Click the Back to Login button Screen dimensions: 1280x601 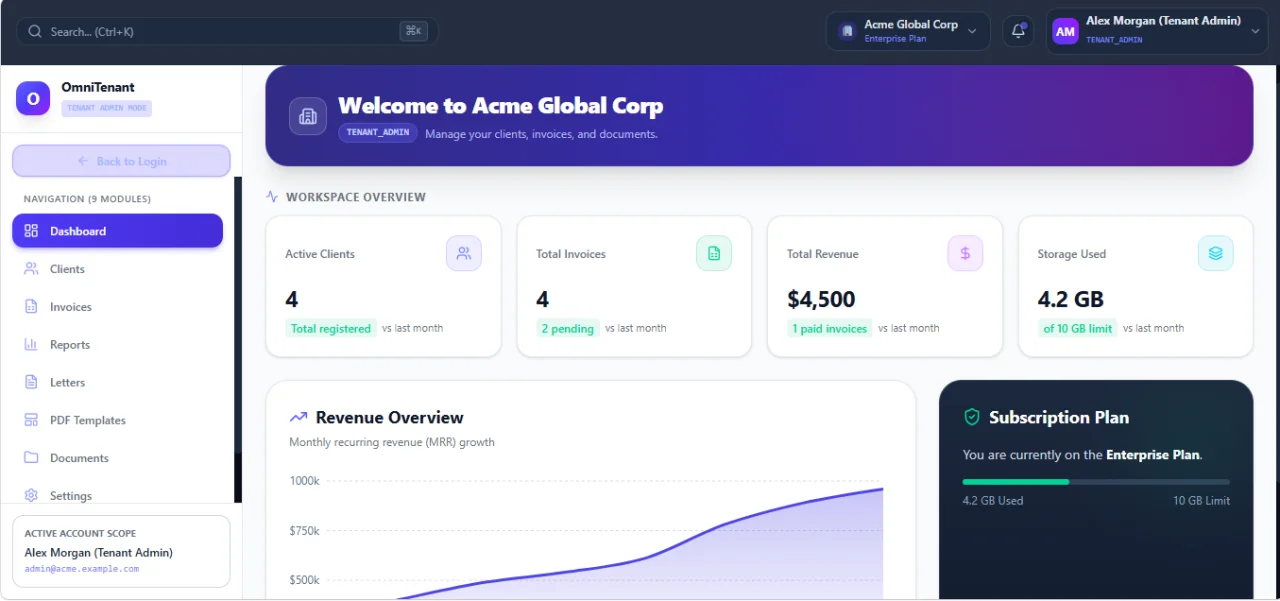pos(121,161)
